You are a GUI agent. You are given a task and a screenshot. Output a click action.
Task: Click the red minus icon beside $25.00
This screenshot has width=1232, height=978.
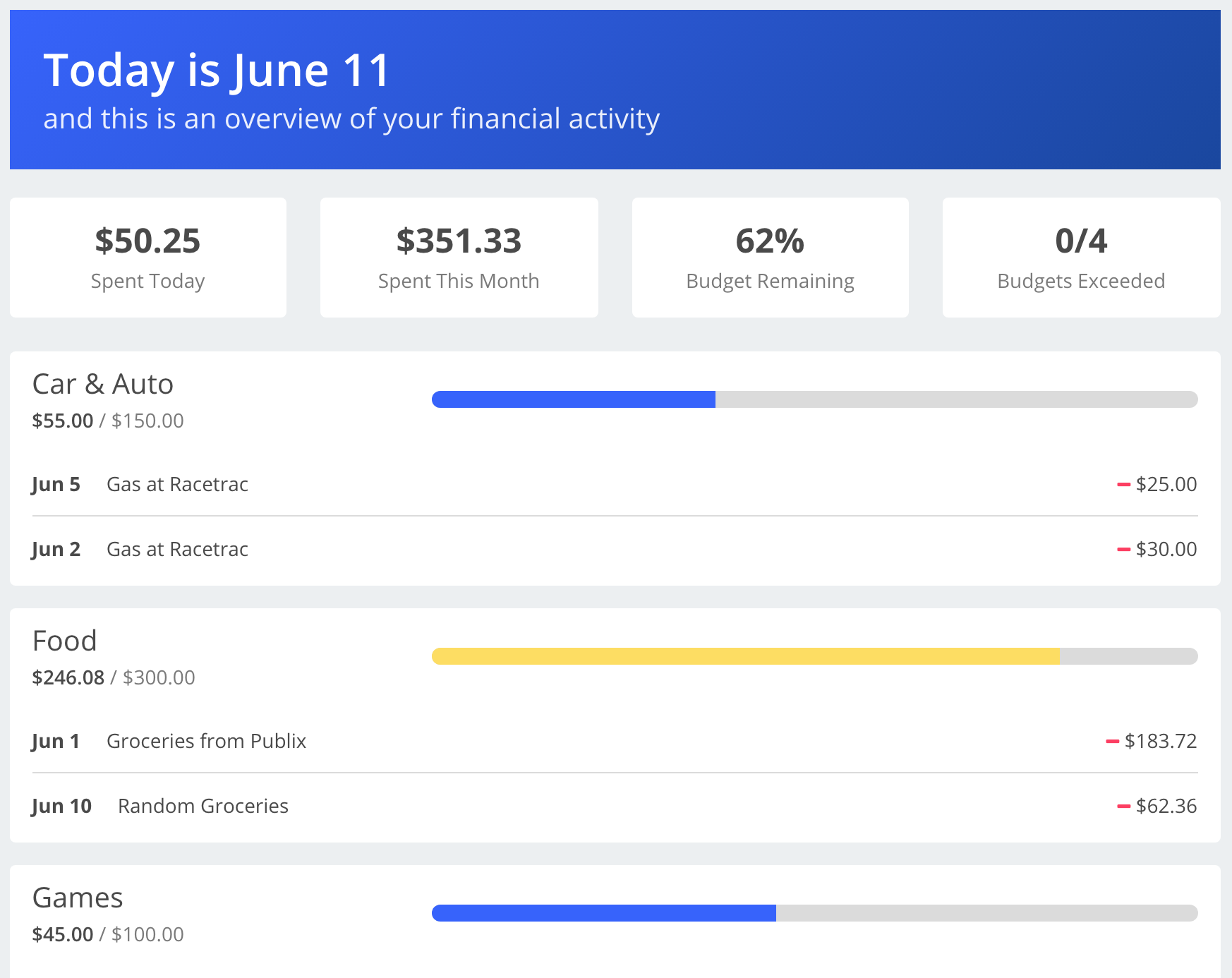[x=1124, y=485]
